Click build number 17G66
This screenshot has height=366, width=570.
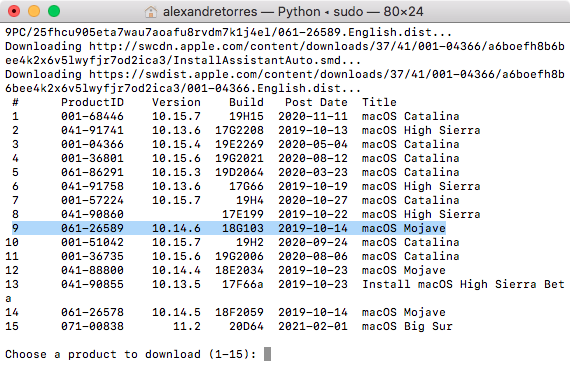pos(246,186)
